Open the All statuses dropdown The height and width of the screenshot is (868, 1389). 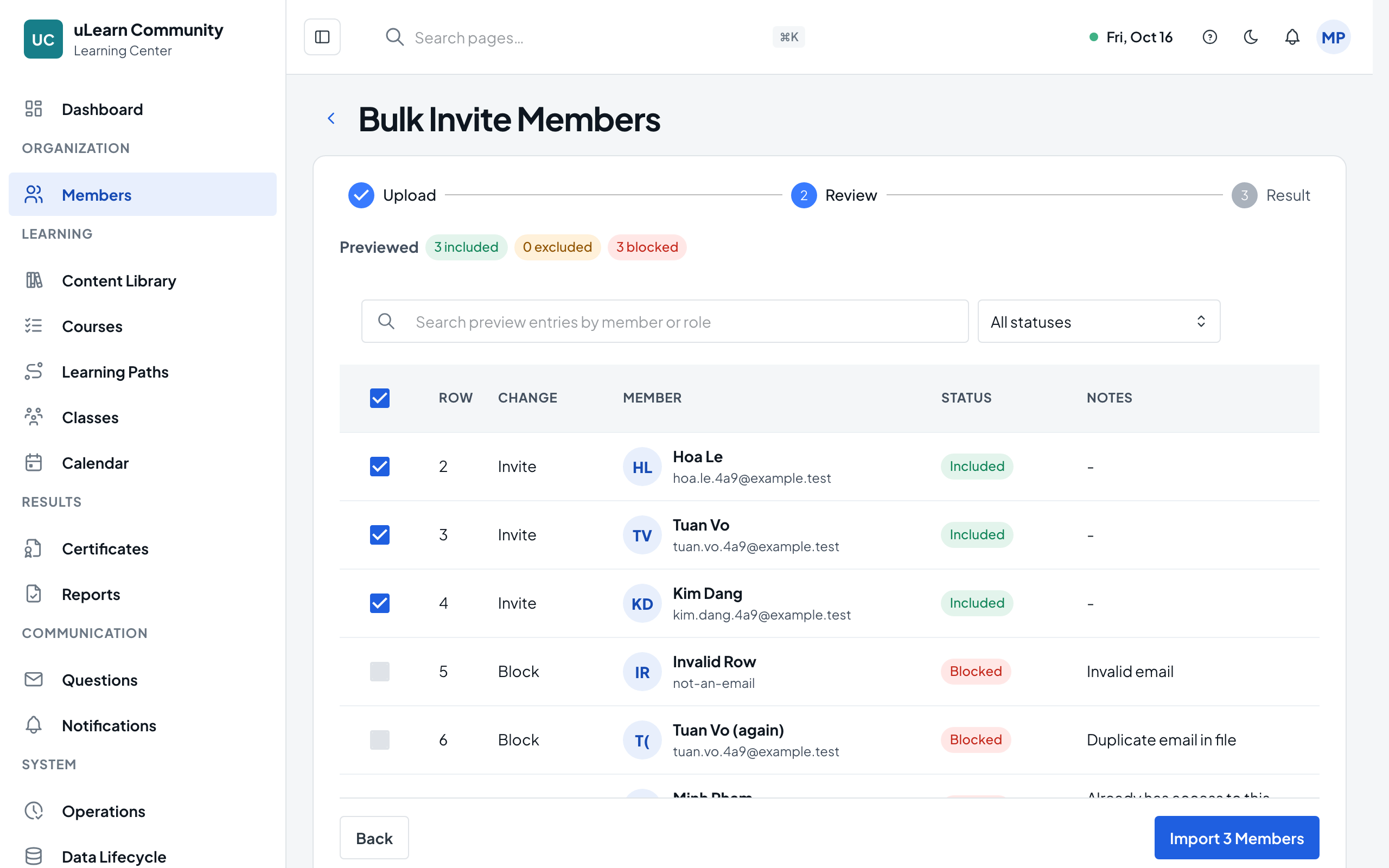[1099, 322]
